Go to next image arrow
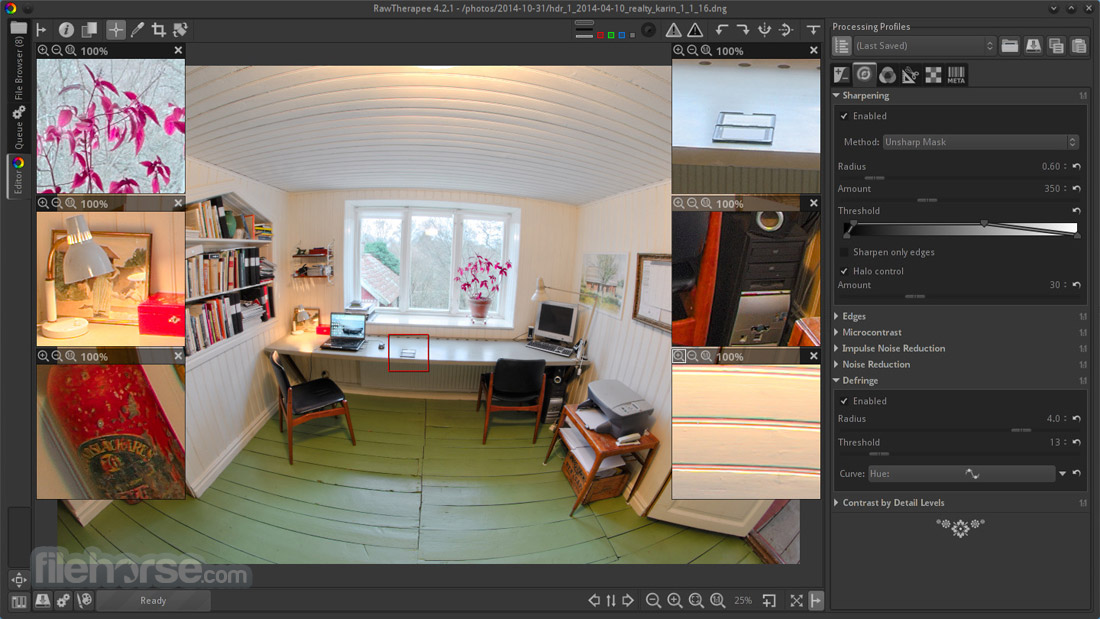 point(628,601)
